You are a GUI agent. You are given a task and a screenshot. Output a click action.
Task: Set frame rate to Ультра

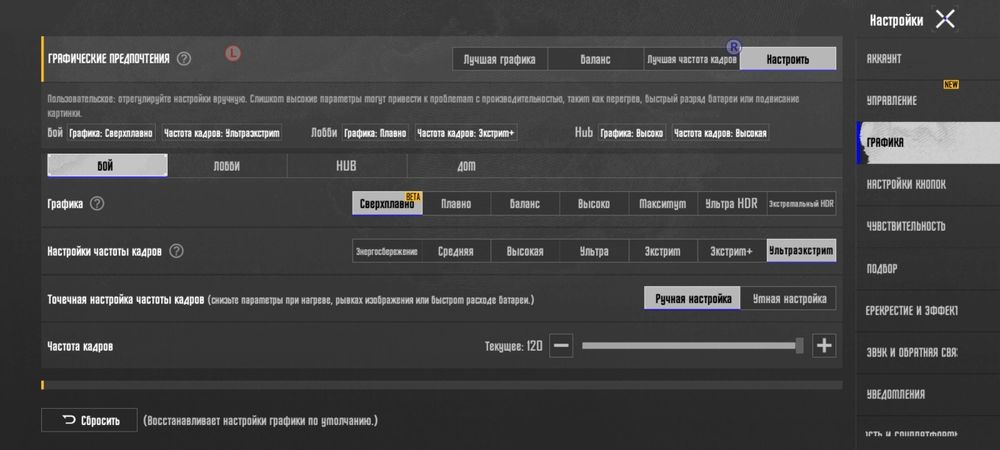(594, 251)
